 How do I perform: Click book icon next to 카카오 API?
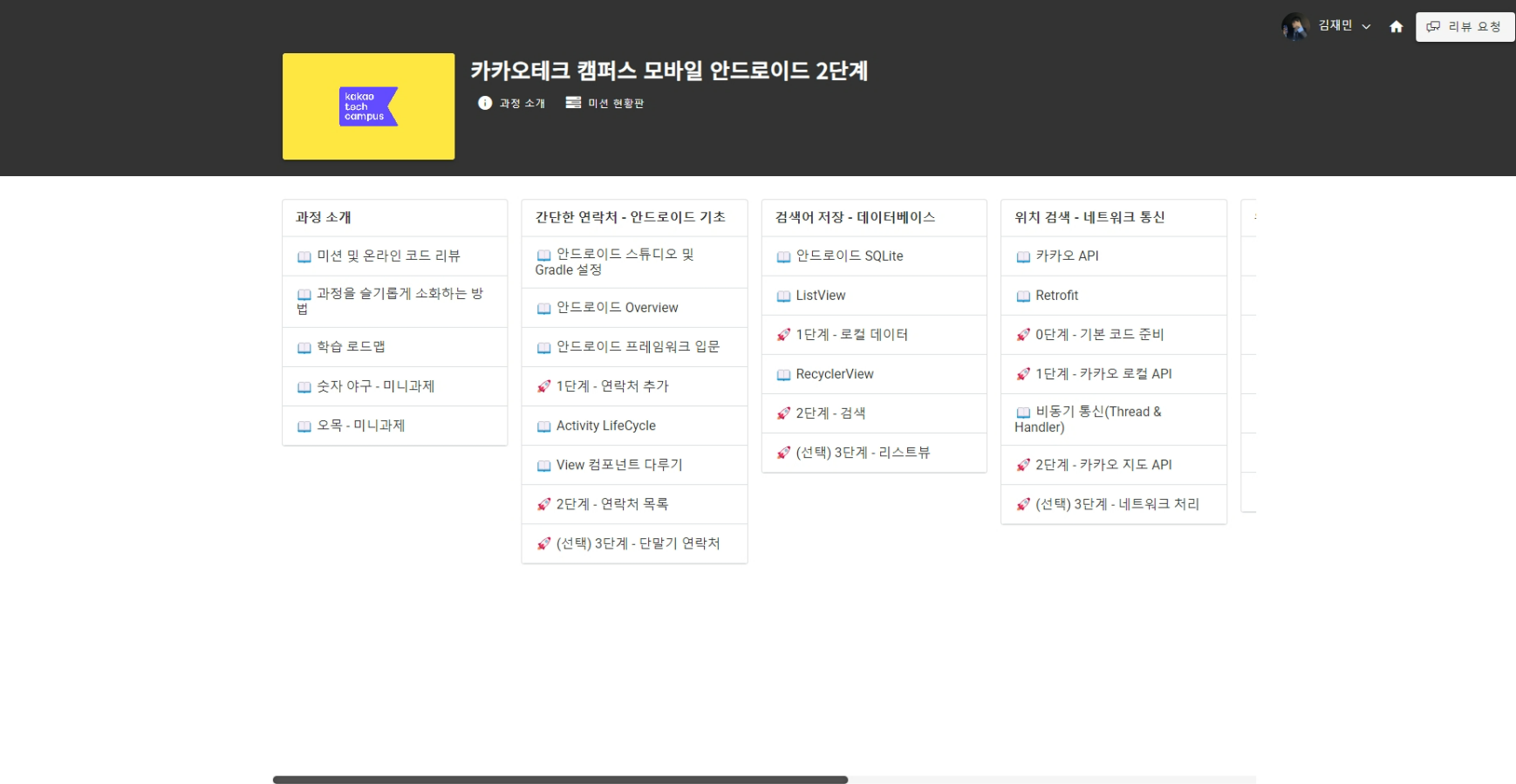1023,257
